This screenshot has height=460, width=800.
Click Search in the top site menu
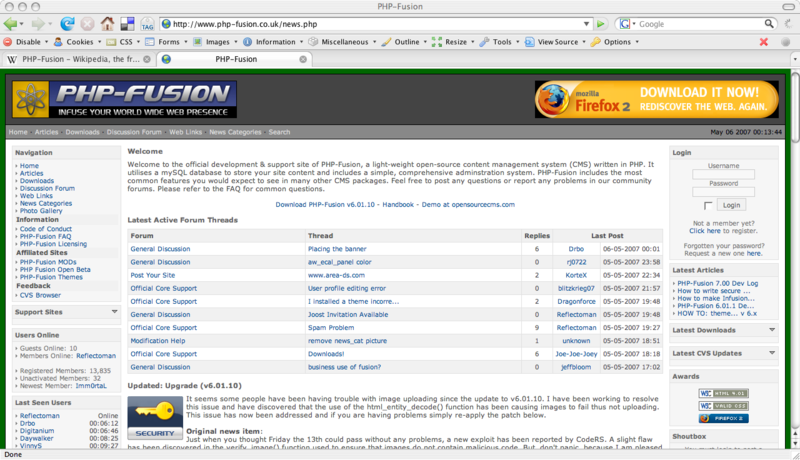[279, 132]
